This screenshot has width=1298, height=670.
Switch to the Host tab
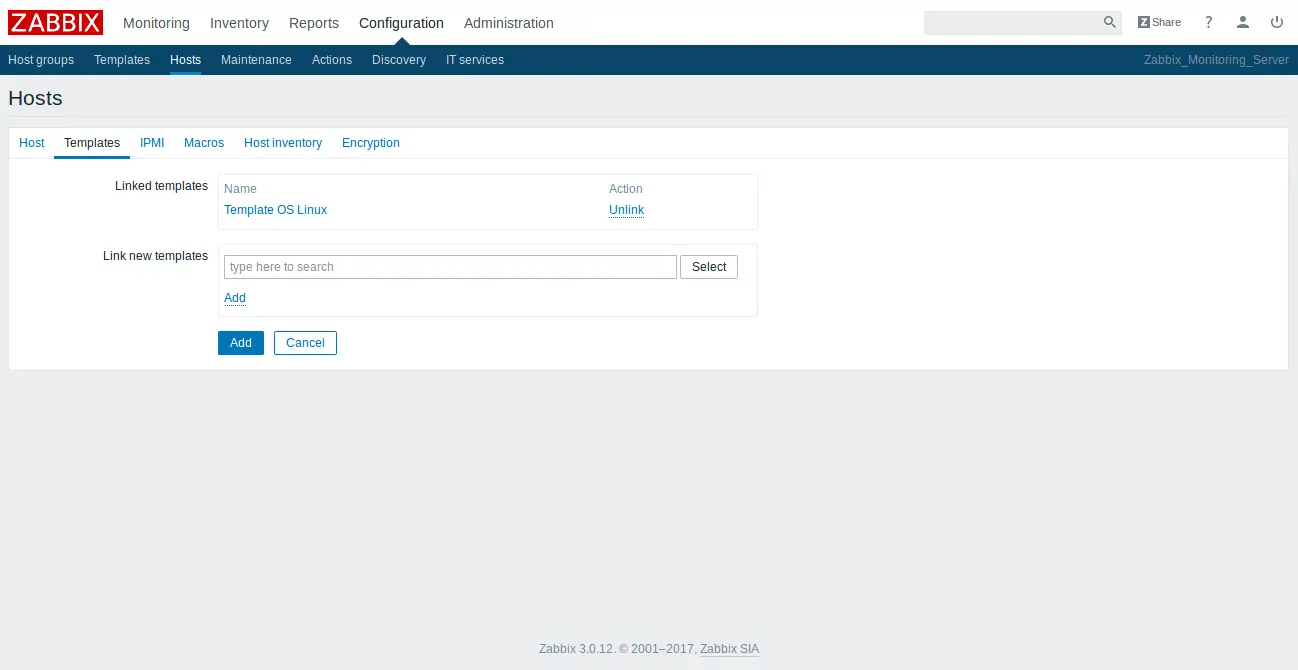(32, 143)
